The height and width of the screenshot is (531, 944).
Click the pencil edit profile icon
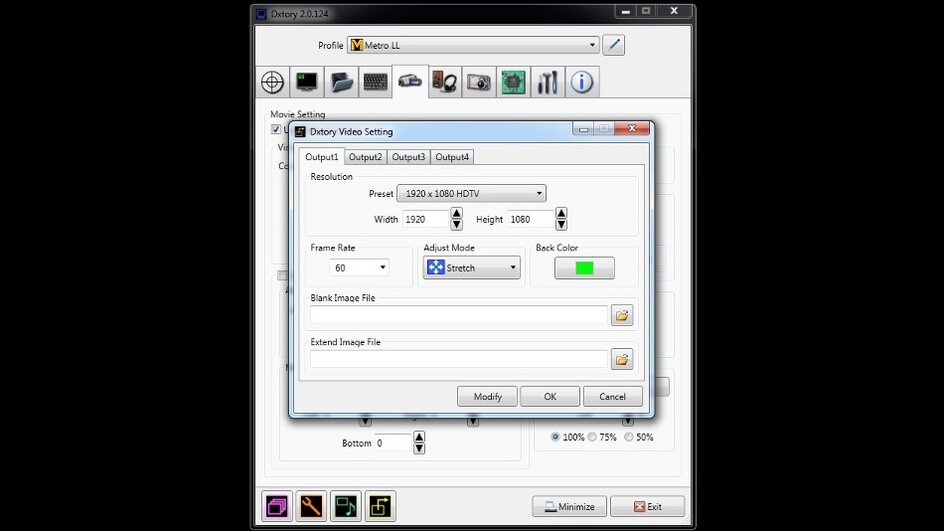[x=613, y=45]
